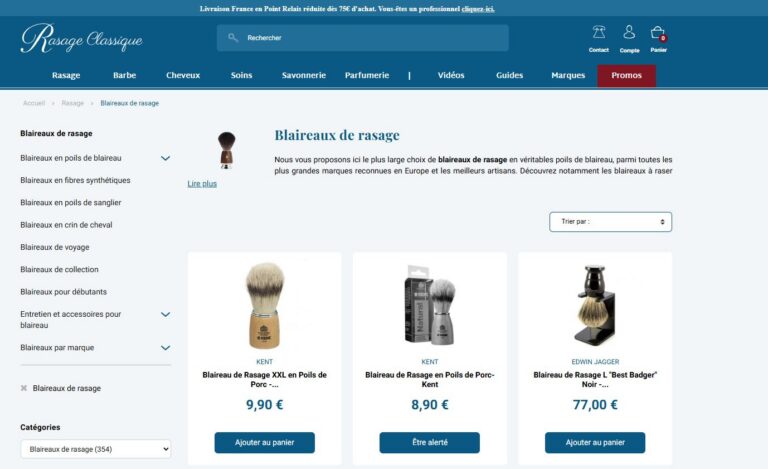Click the Lire plus link
The width and height of the screenshot is (768, 469).
coord(202,184)
